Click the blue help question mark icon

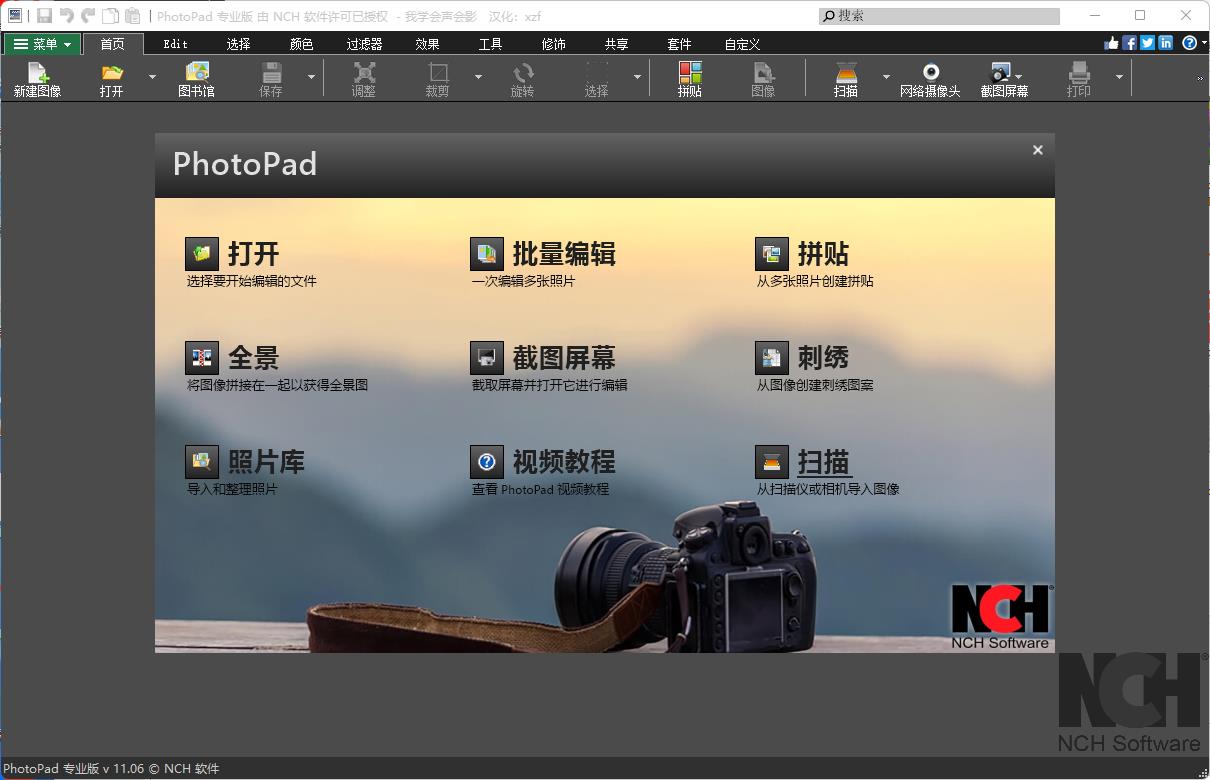pos(1189,43)
